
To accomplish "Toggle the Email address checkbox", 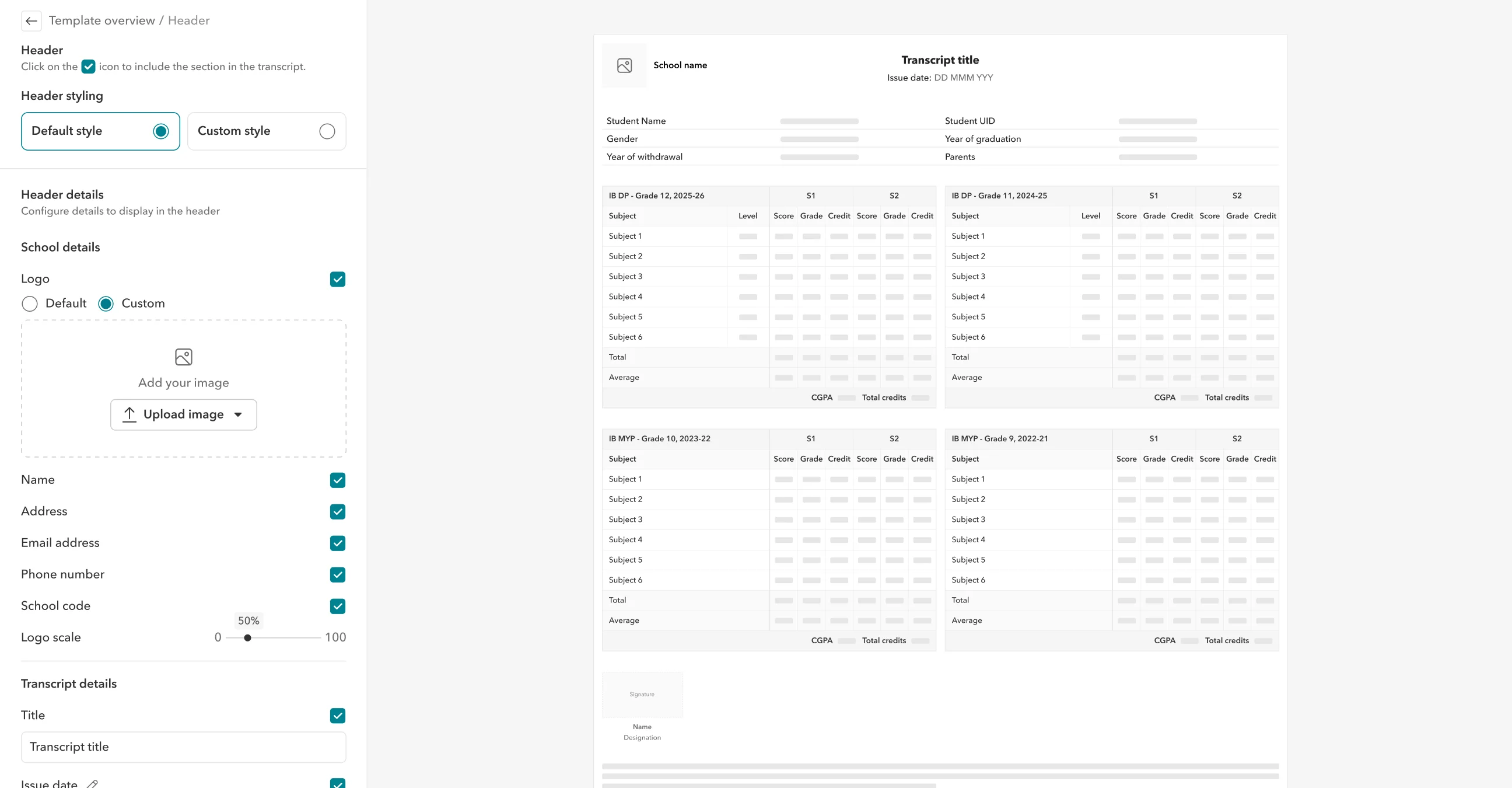I will (x=338, y=543).
